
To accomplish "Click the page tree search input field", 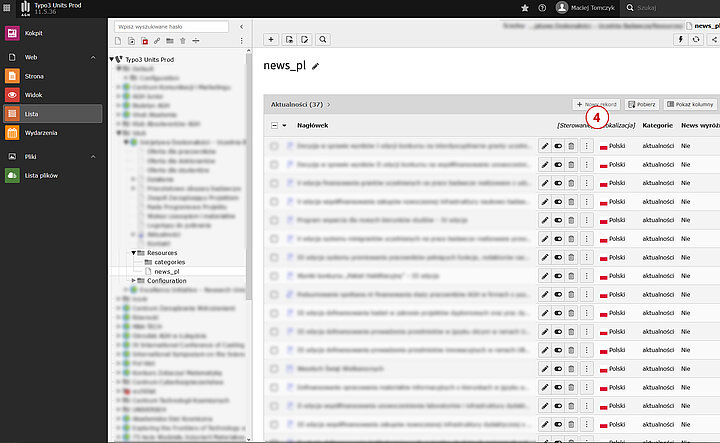I will 175,26.
